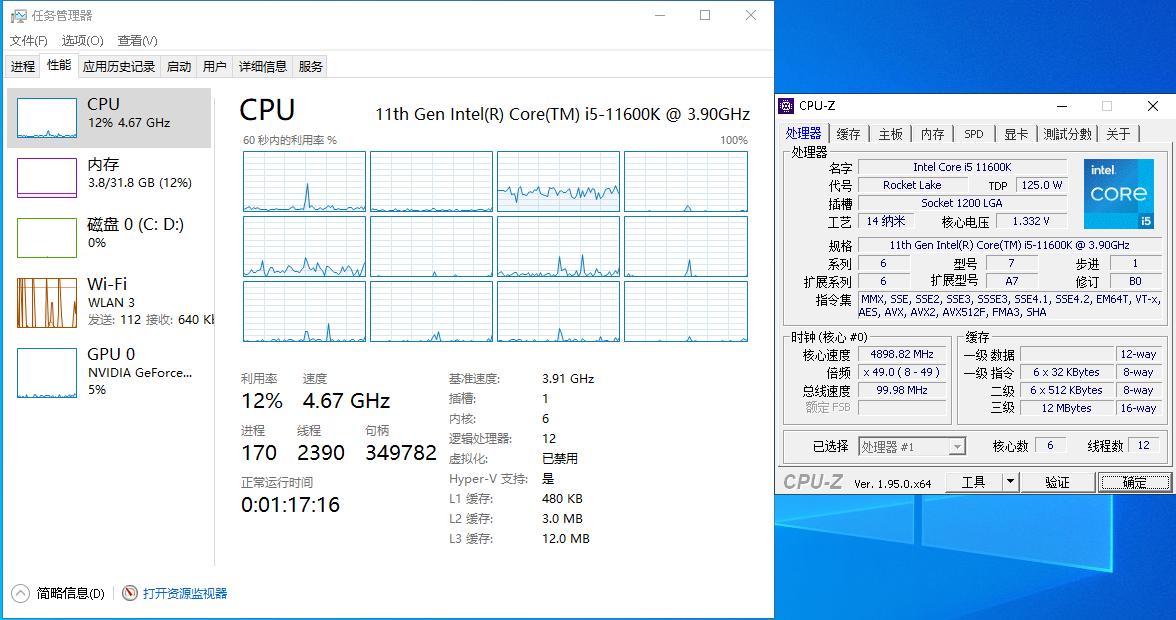Click the resource monitor icon at bottom
Image resolution: width=1176 pixels, height=620 pixels.
[x=130, y=594]
